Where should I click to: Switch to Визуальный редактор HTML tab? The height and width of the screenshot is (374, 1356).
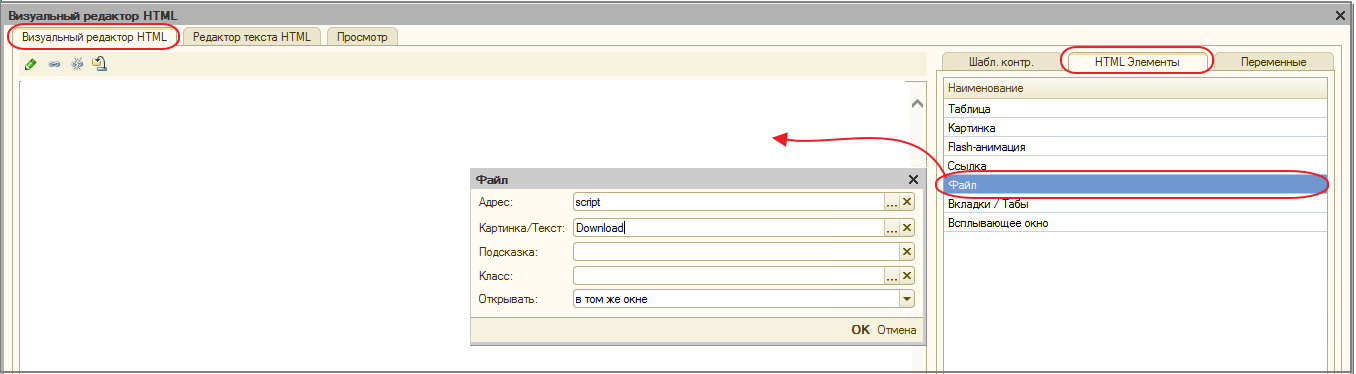(x=94, y=36)
